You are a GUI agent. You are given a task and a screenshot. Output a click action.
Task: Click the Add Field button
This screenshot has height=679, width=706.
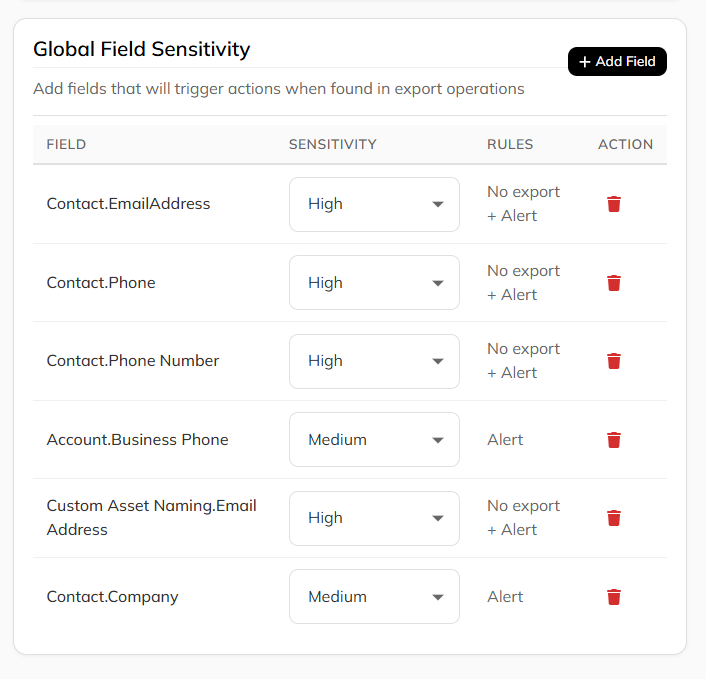[617, 62]
